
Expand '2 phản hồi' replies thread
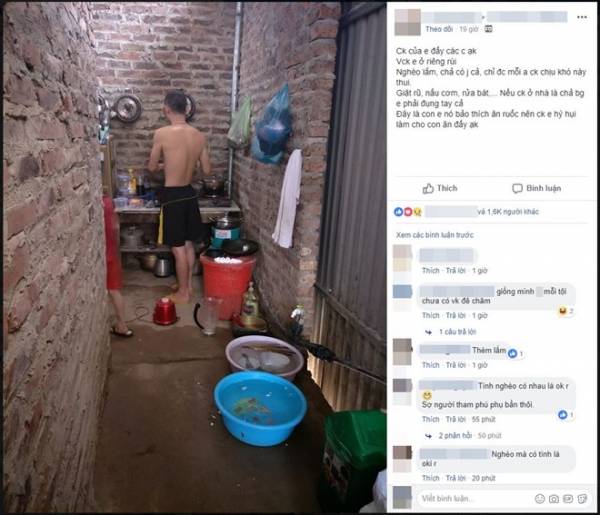(x=455, y=435)
